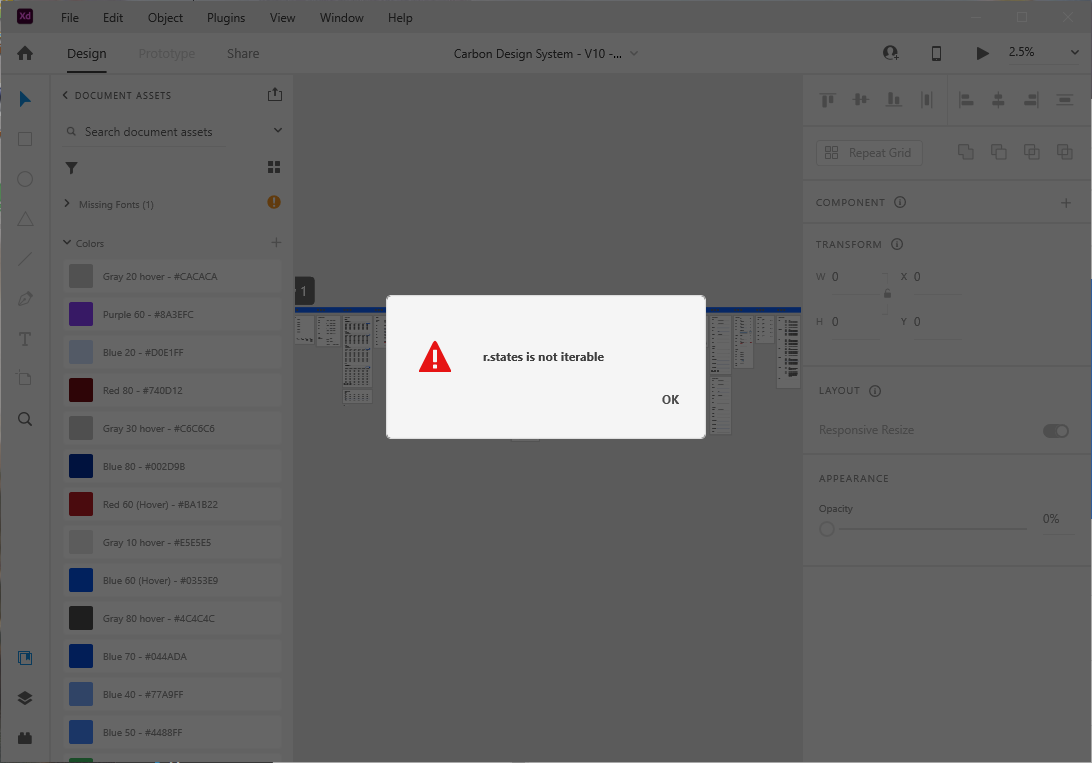
Task: Select the Pen tool
Action: 25,299
